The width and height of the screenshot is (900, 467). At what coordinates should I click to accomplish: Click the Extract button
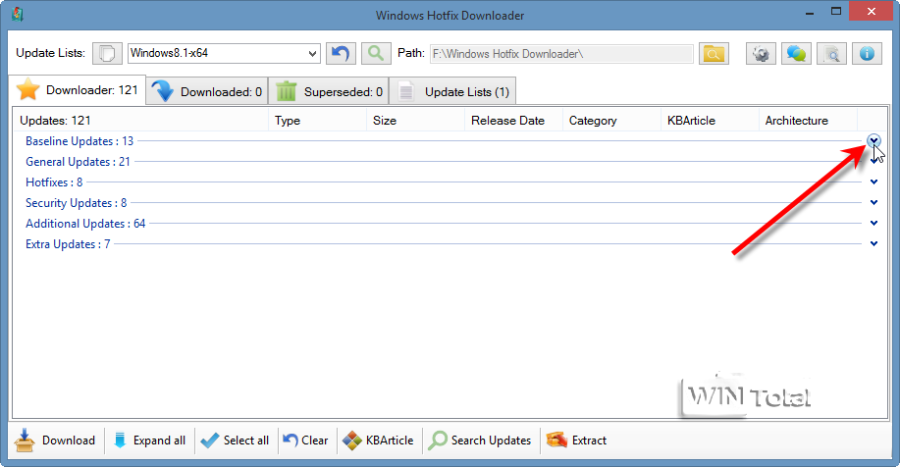tap(576, 440)
